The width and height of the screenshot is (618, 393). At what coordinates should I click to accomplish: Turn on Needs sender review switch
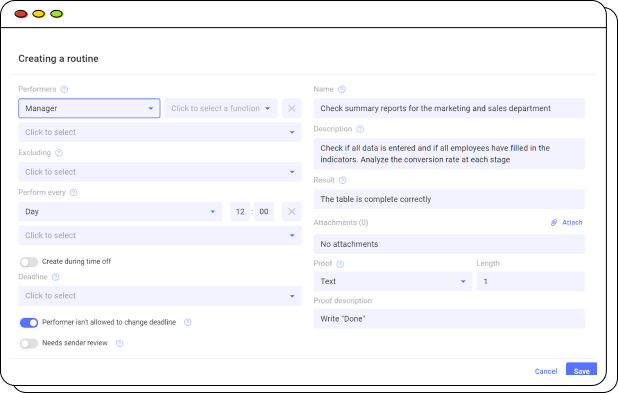pos(29,343)
